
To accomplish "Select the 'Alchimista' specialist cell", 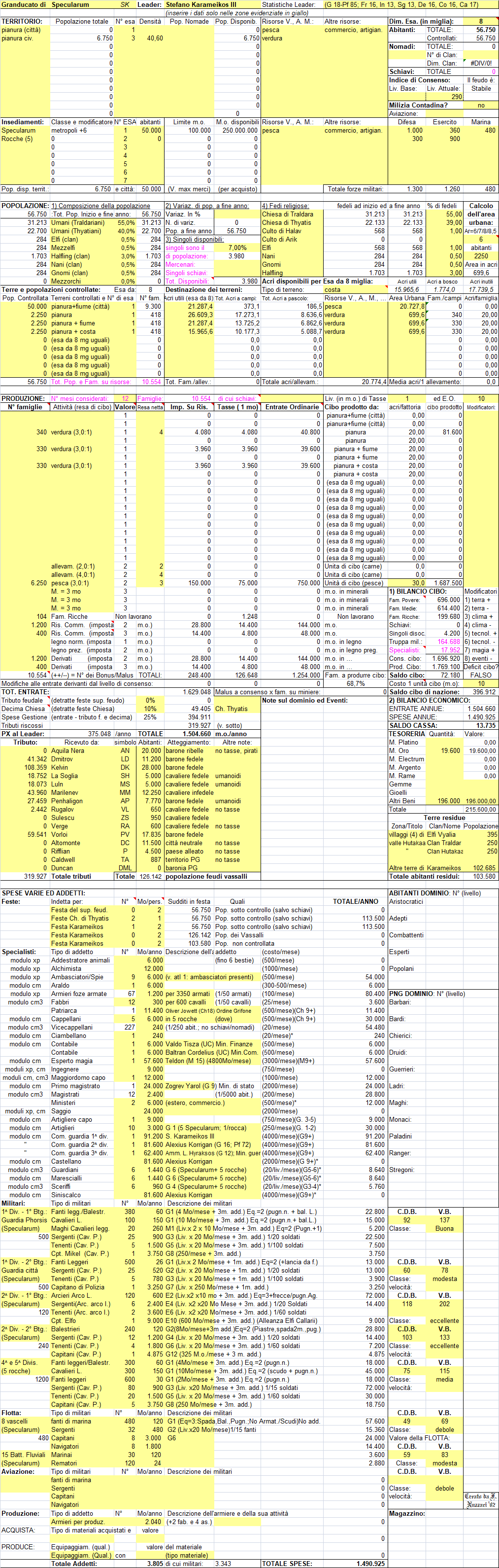I will click(66, 969).
